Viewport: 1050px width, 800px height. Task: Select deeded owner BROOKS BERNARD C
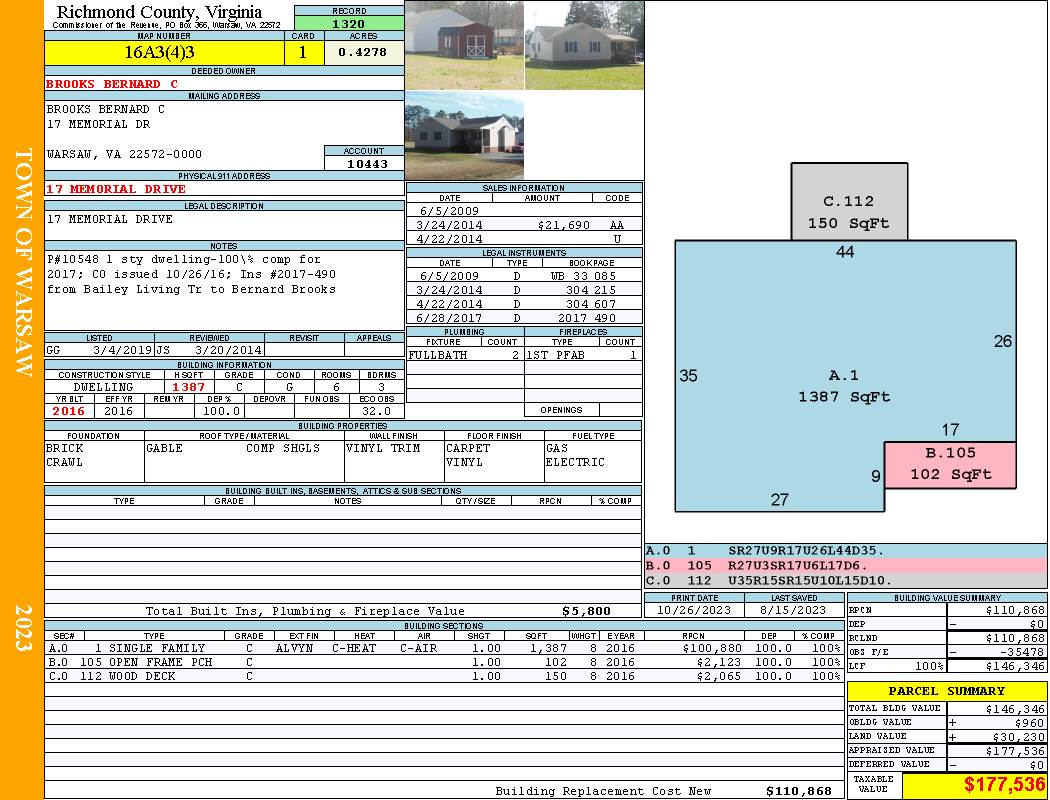pyautogui.click(x=112, y=84)
